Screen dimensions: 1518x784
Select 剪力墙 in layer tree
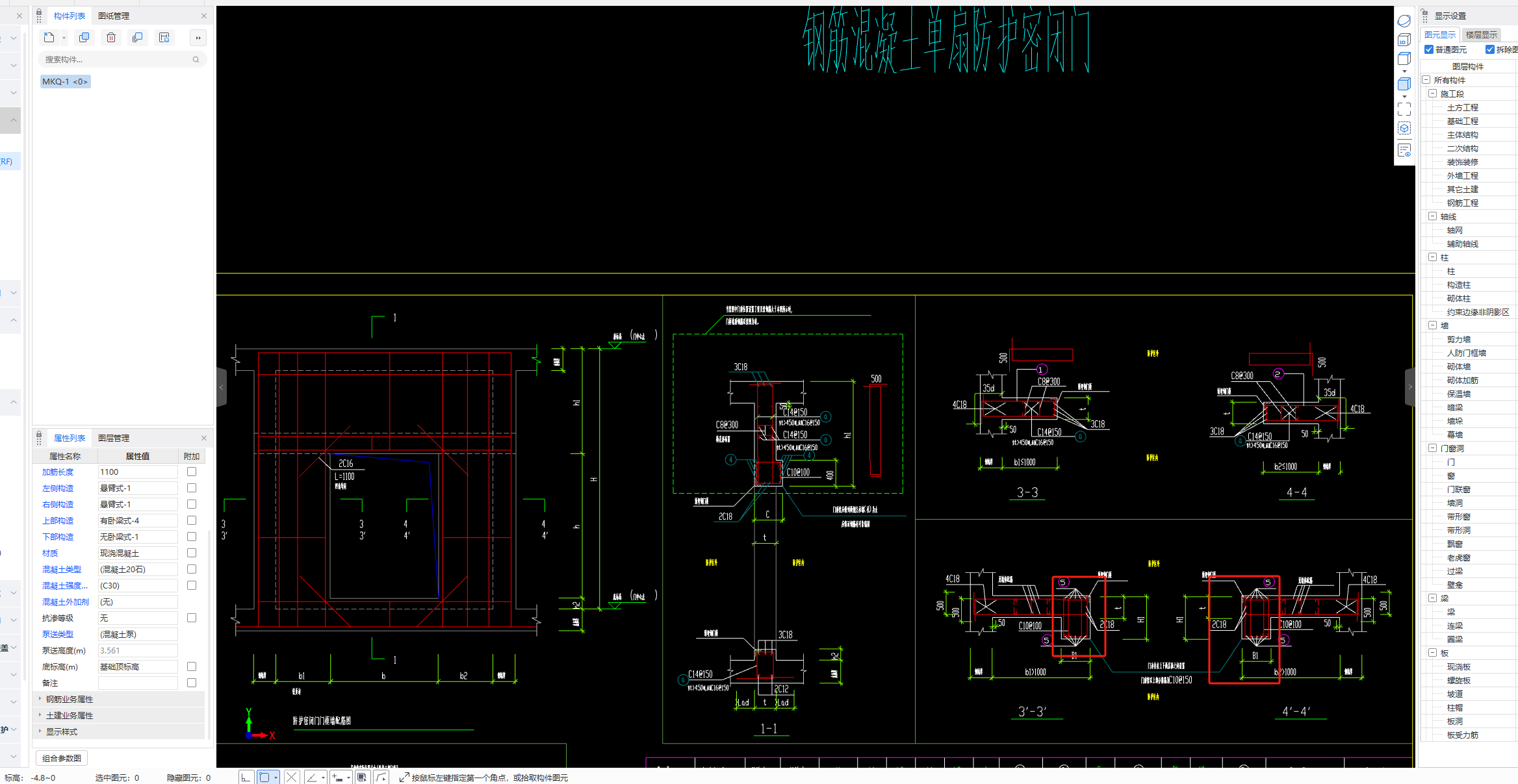coord(1459,340)
